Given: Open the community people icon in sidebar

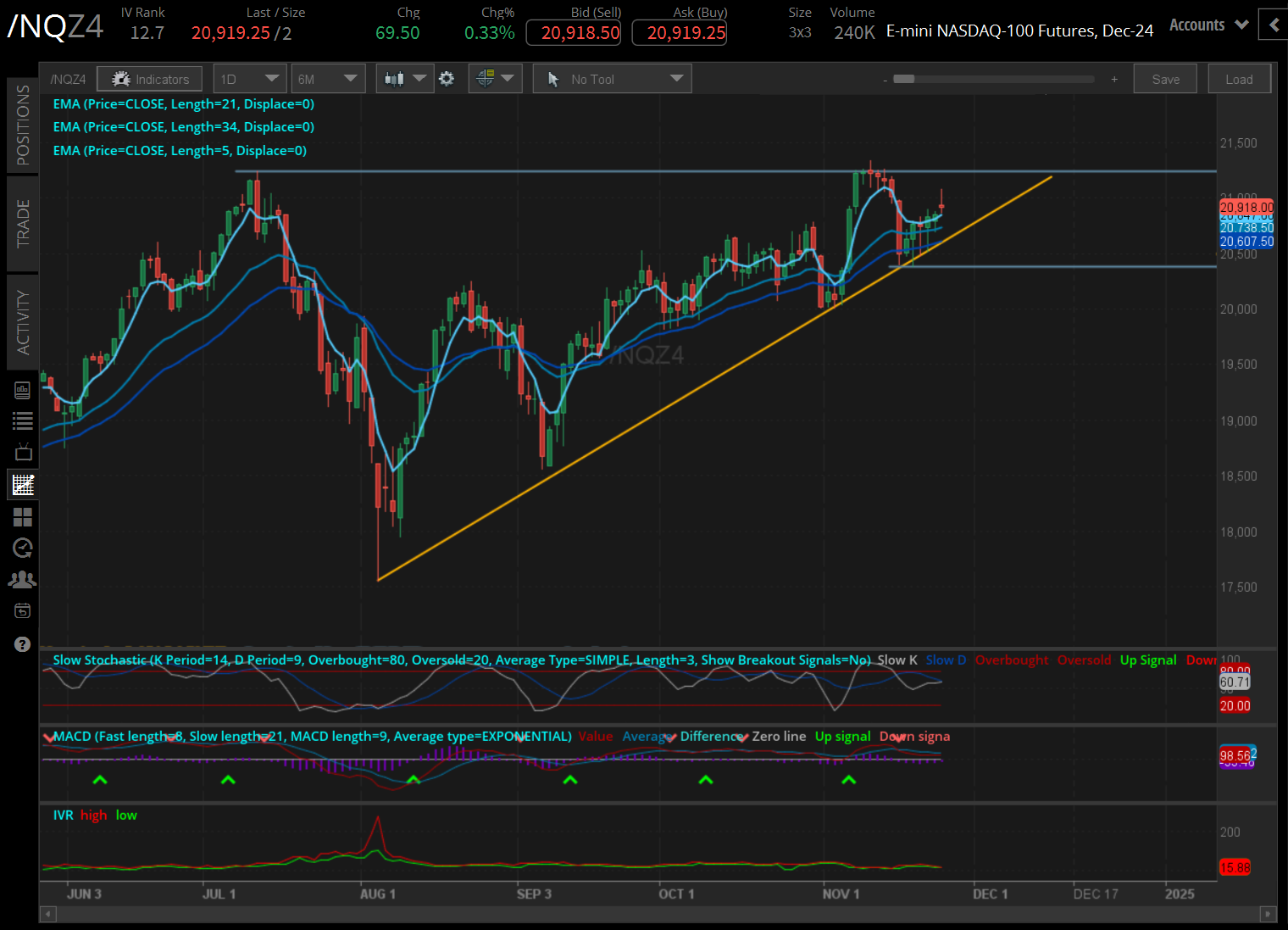Looking at the screenshot, I should [x=22, y=578].
